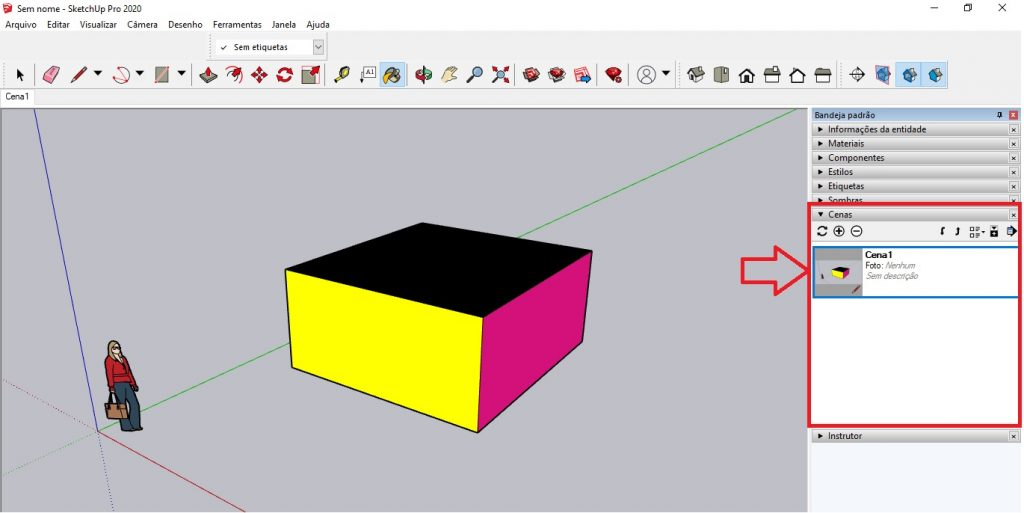Choose the Tape Measure tool
The width and height of the screenshot is (1024, 513).
pyautogui.click(x=342, y=75)
